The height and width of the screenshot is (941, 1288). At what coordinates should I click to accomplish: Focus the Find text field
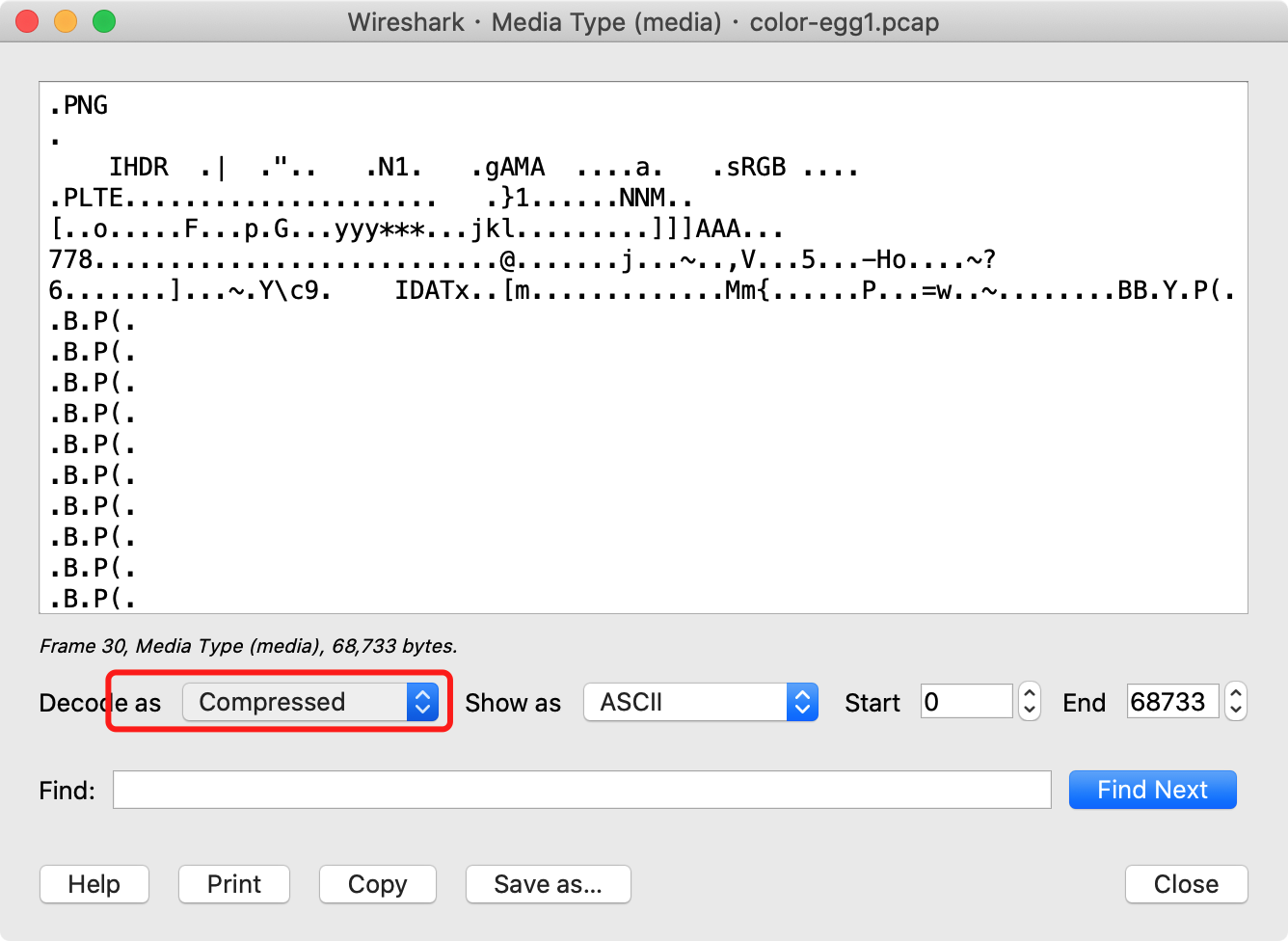point(581,790)
